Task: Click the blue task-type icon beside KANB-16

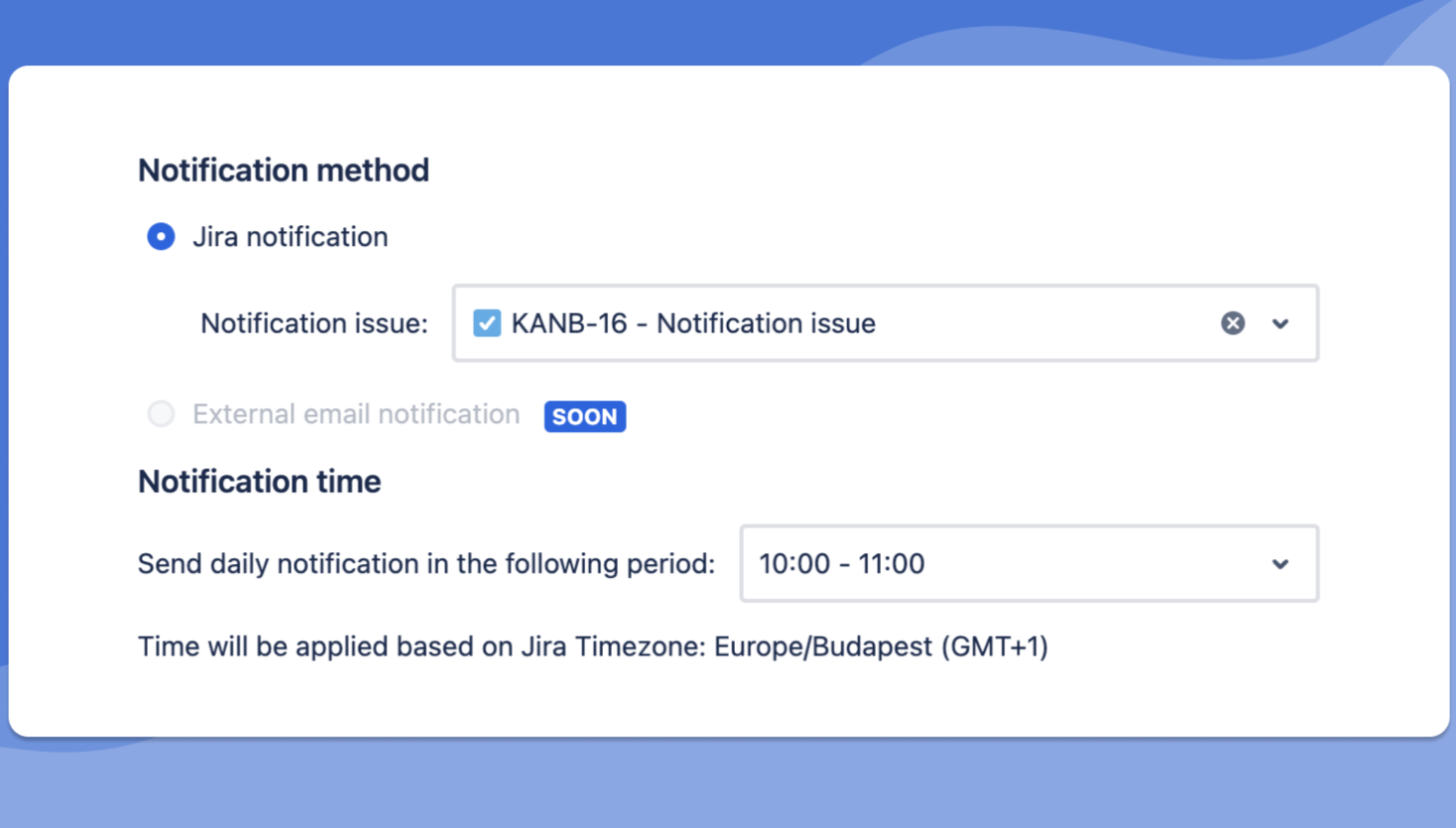Action: (487, 323)
